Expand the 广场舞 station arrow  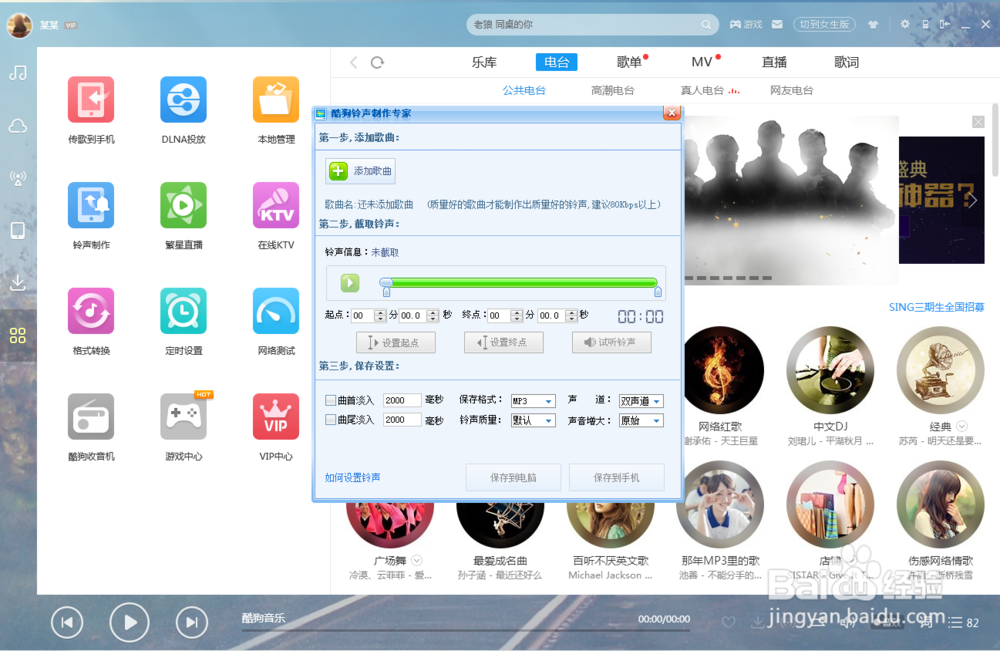pos(417,560)
